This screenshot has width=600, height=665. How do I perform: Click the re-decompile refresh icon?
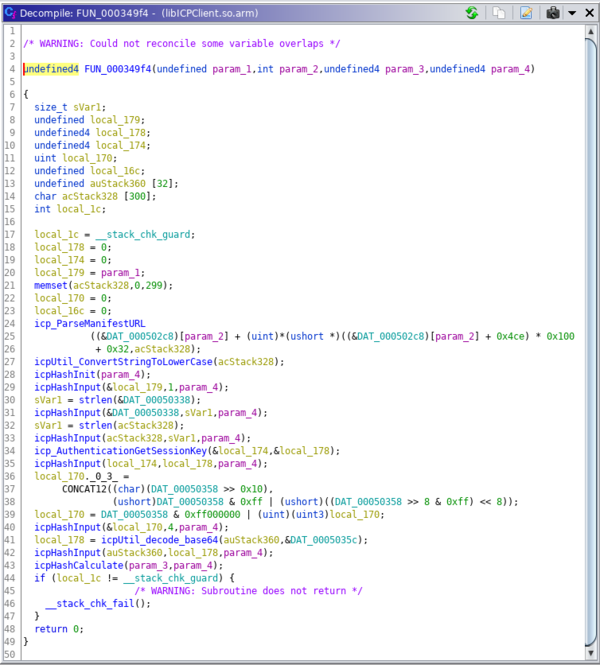pyautogui.click(x=472, y=13)
